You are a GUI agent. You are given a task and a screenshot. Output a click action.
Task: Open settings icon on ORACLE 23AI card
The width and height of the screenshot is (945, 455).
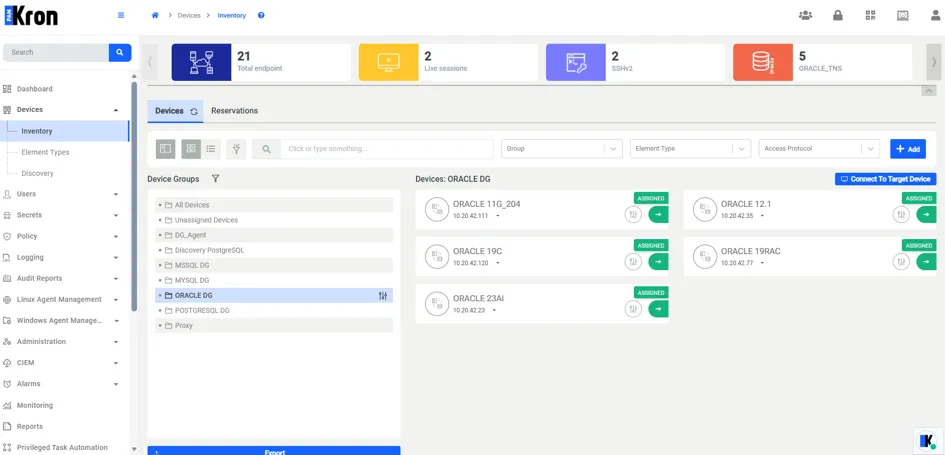point(633,309)
